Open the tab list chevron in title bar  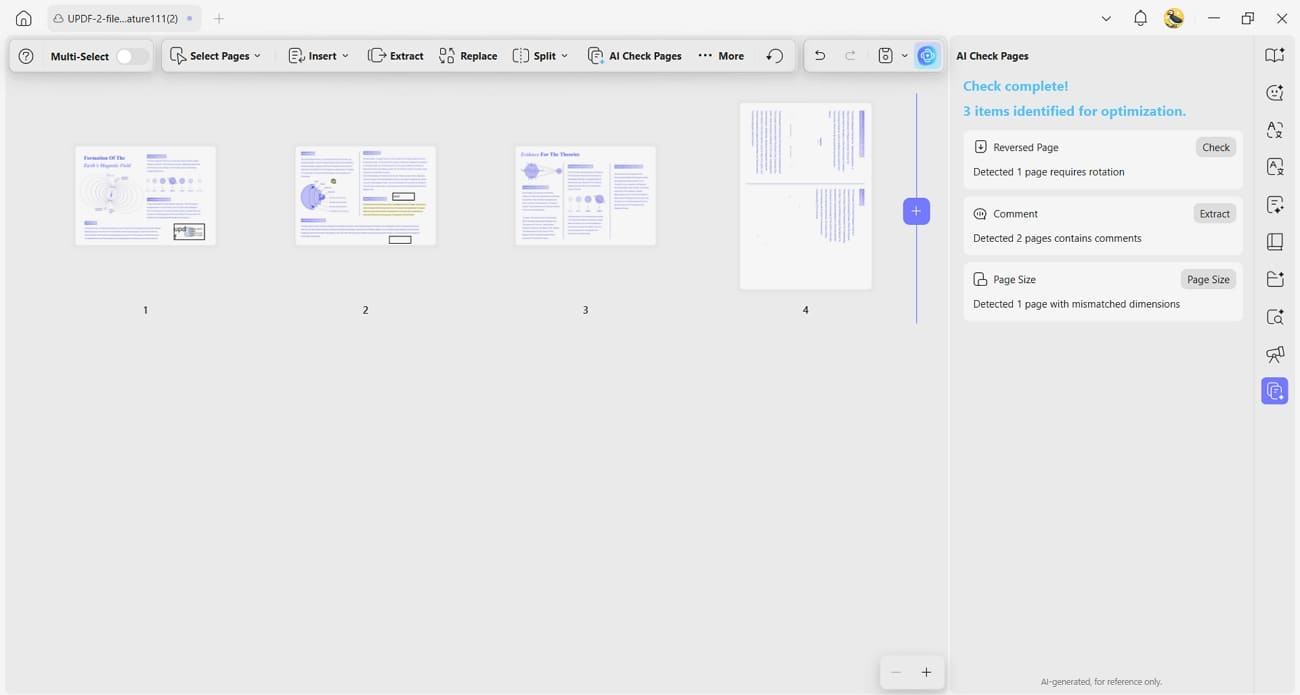pyautogui.click(x=1106, y=19)
